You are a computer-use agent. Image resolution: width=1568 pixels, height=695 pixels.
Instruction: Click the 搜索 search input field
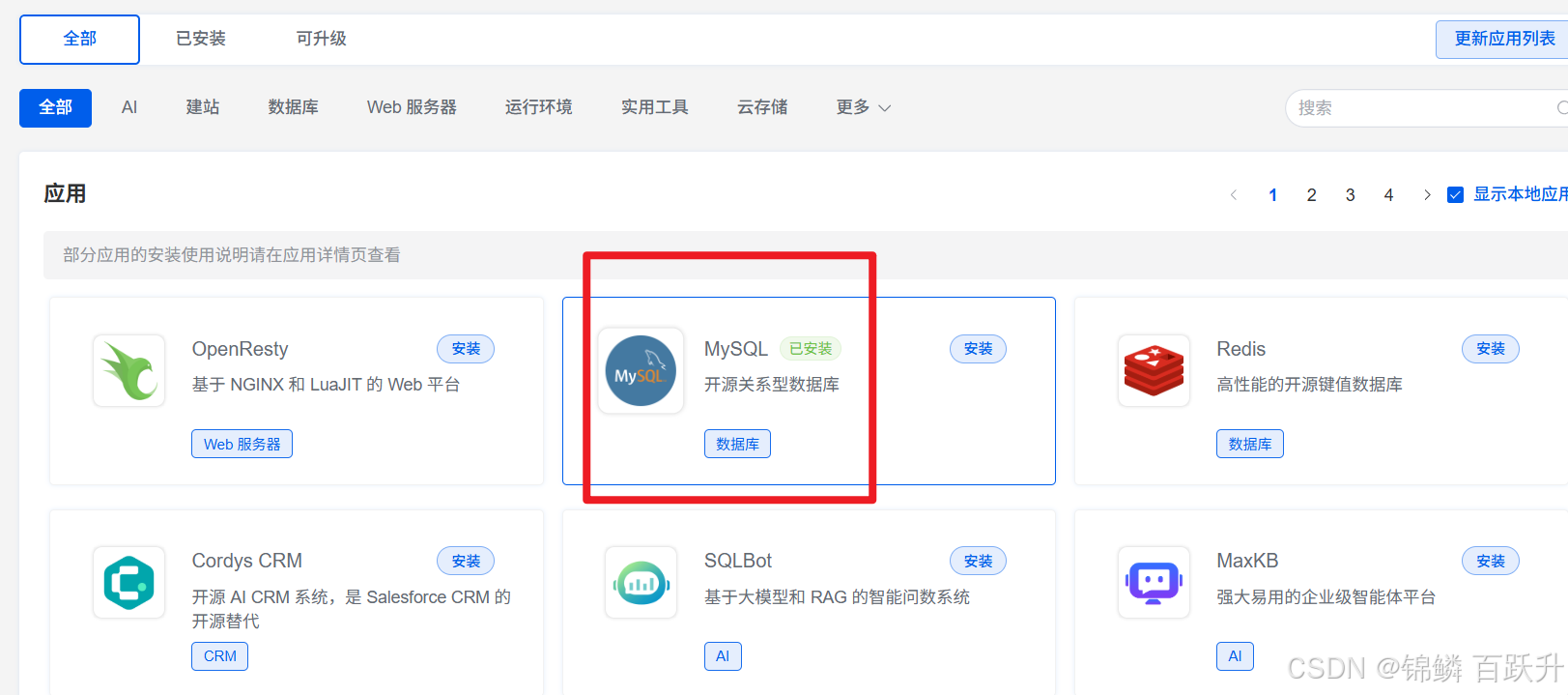coord(1427,108)
